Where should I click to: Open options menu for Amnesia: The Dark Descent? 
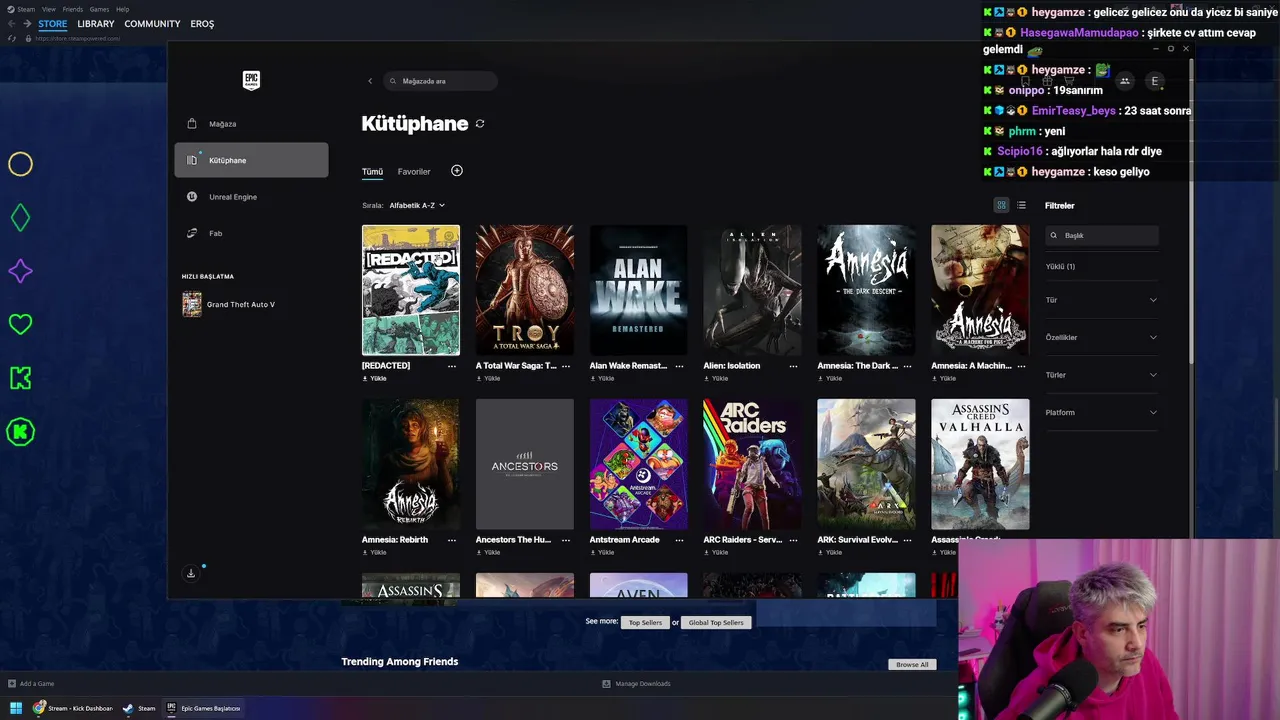(908, 366)
